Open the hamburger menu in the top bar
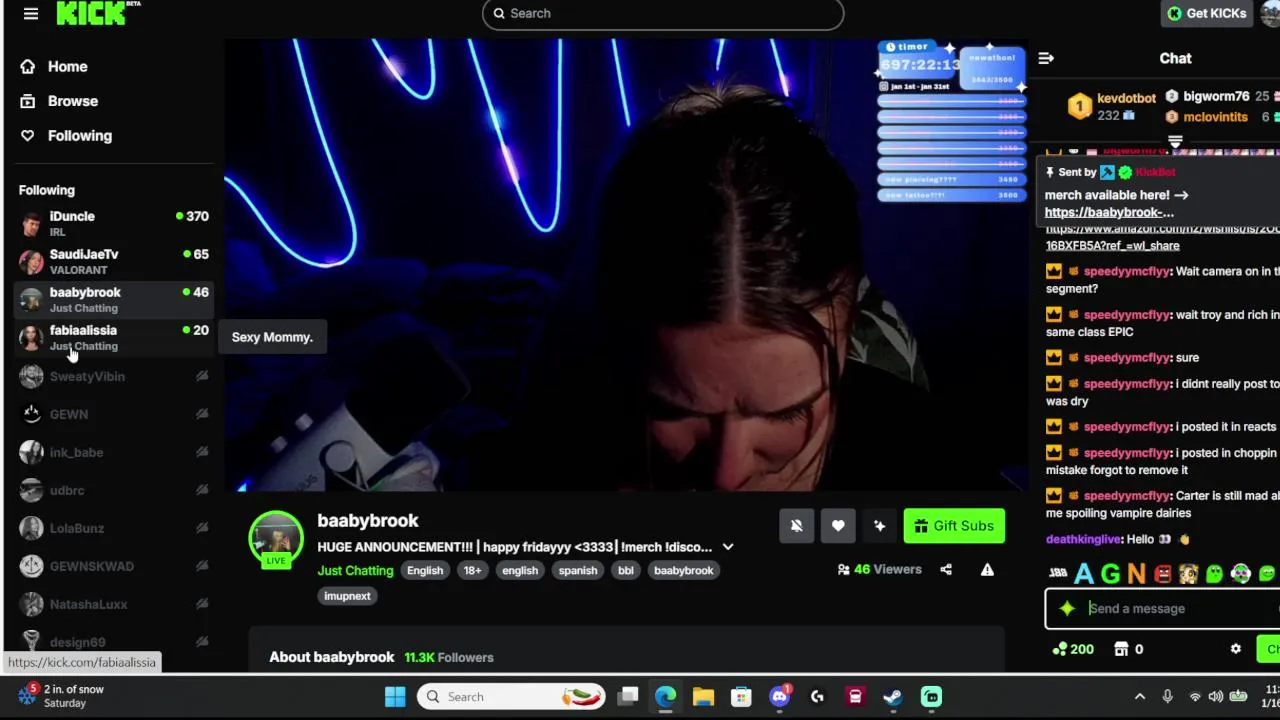1280x720 pixels. point(31,13)
